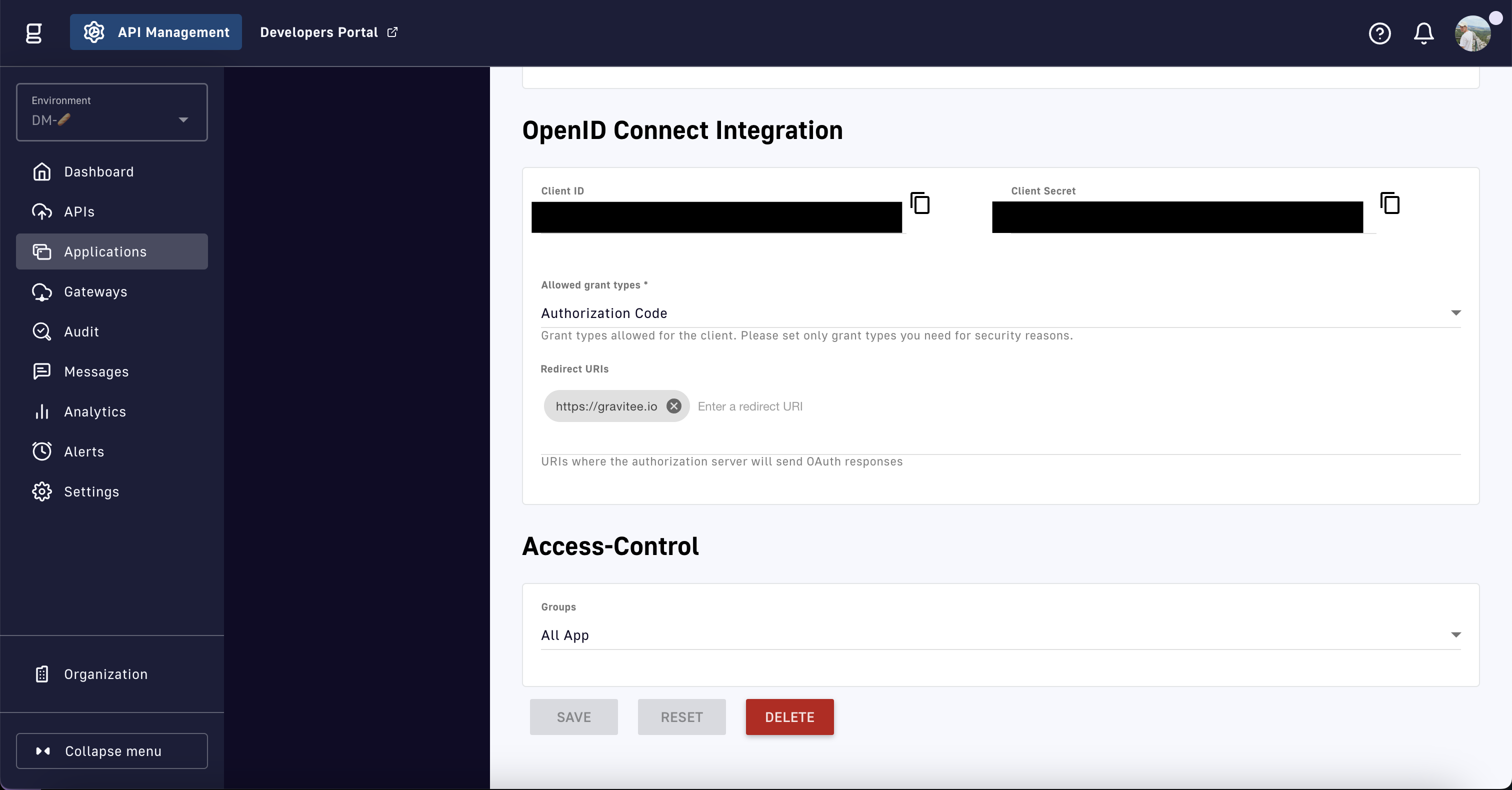Click the Gravitee logo icon
Image resolution: width=1512 pixels, height=790 pixels.
(34, 33)
